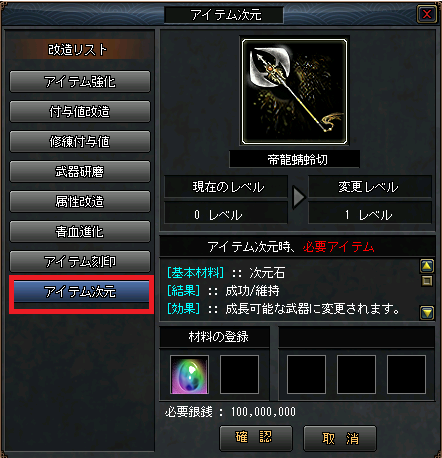Screen dimensions: 442x458
Task: Select 修練付与値 from the list
Action: [80, 141]
